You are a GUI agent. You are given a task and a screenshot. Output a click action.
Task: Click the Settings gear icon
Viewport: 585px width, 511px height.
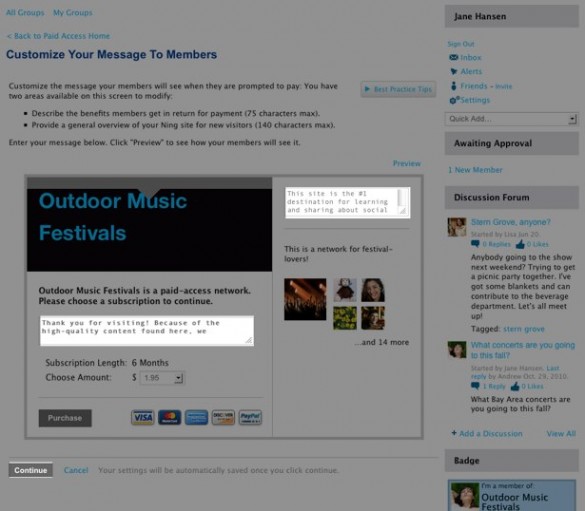click(x=454, y=100)
